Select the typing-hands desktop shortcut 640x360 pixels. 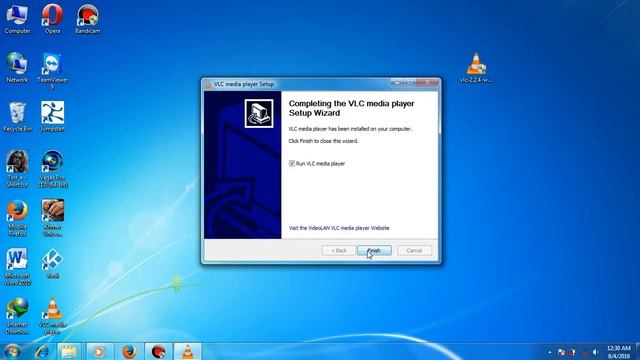pyautogui.click(x=52, y=218)
